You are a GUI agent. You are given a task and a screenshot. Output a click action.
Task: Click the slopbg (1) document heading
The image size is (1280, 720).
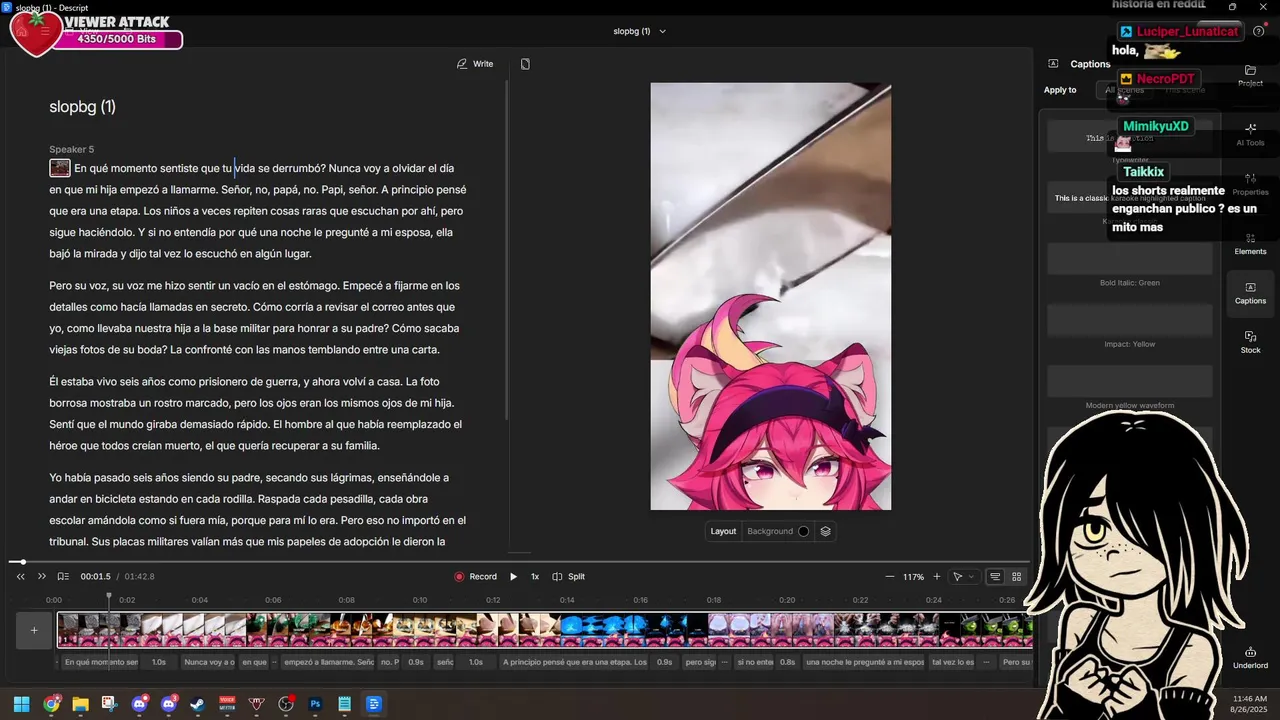(83, 107)
